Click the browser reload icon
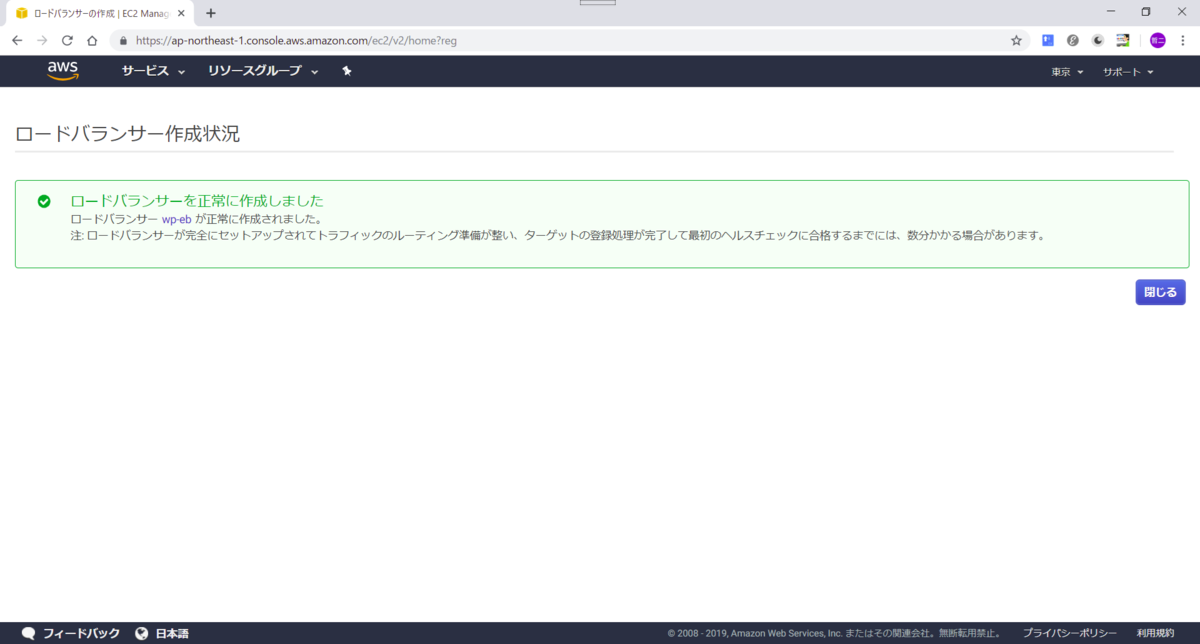1200x644 pixels. pyautogui.click(x=66, y=40)
